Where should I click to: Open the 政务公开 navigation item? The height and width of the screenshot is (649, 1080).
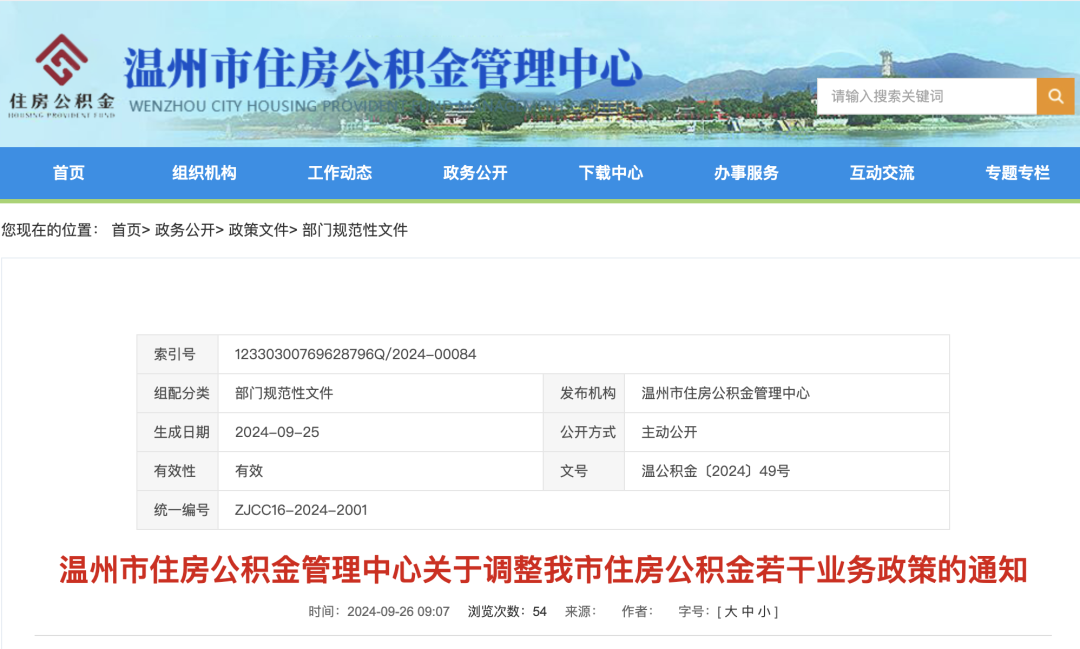tap(475, 173)
